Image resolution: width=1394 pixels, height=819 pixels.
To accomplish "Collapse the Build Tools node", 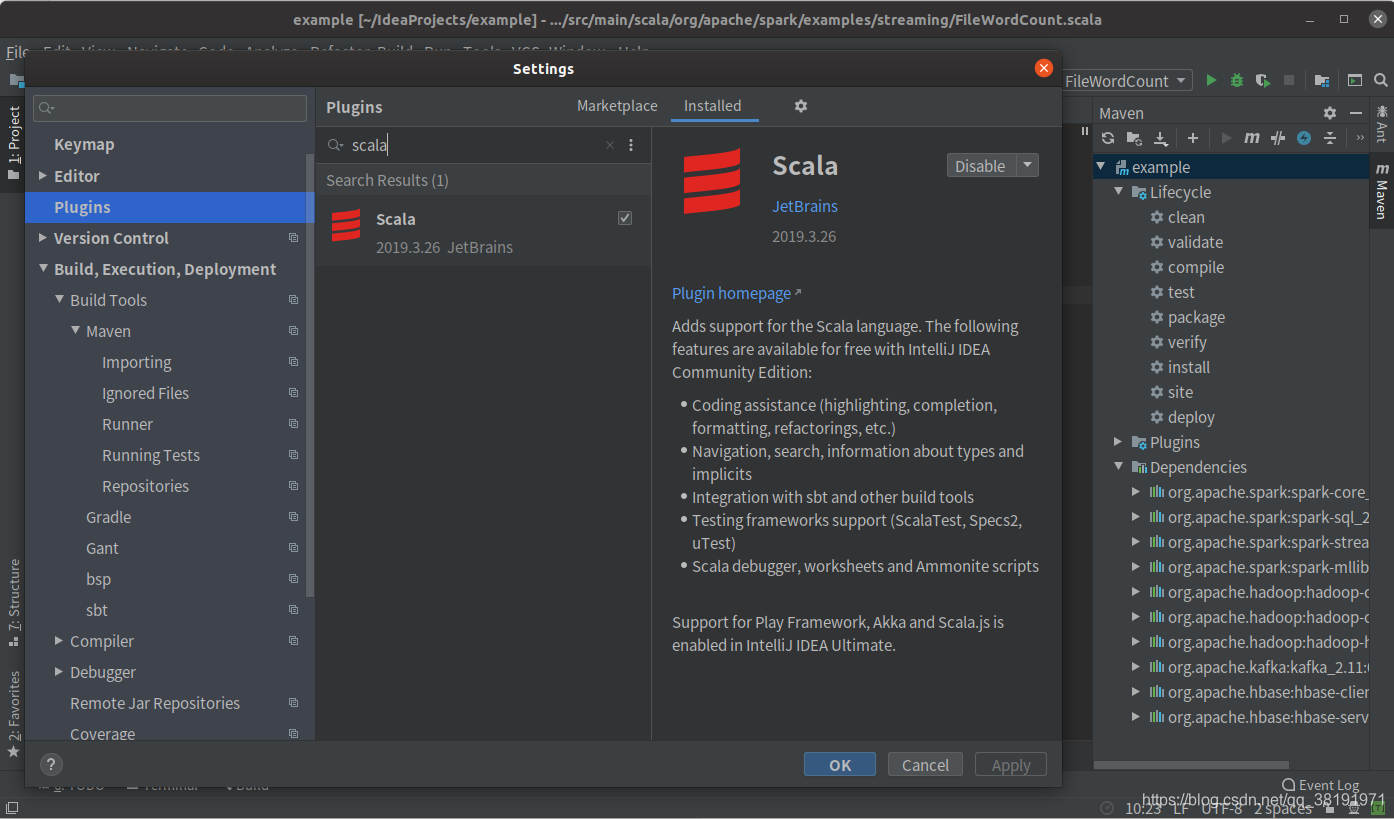I will coord(59,300).
